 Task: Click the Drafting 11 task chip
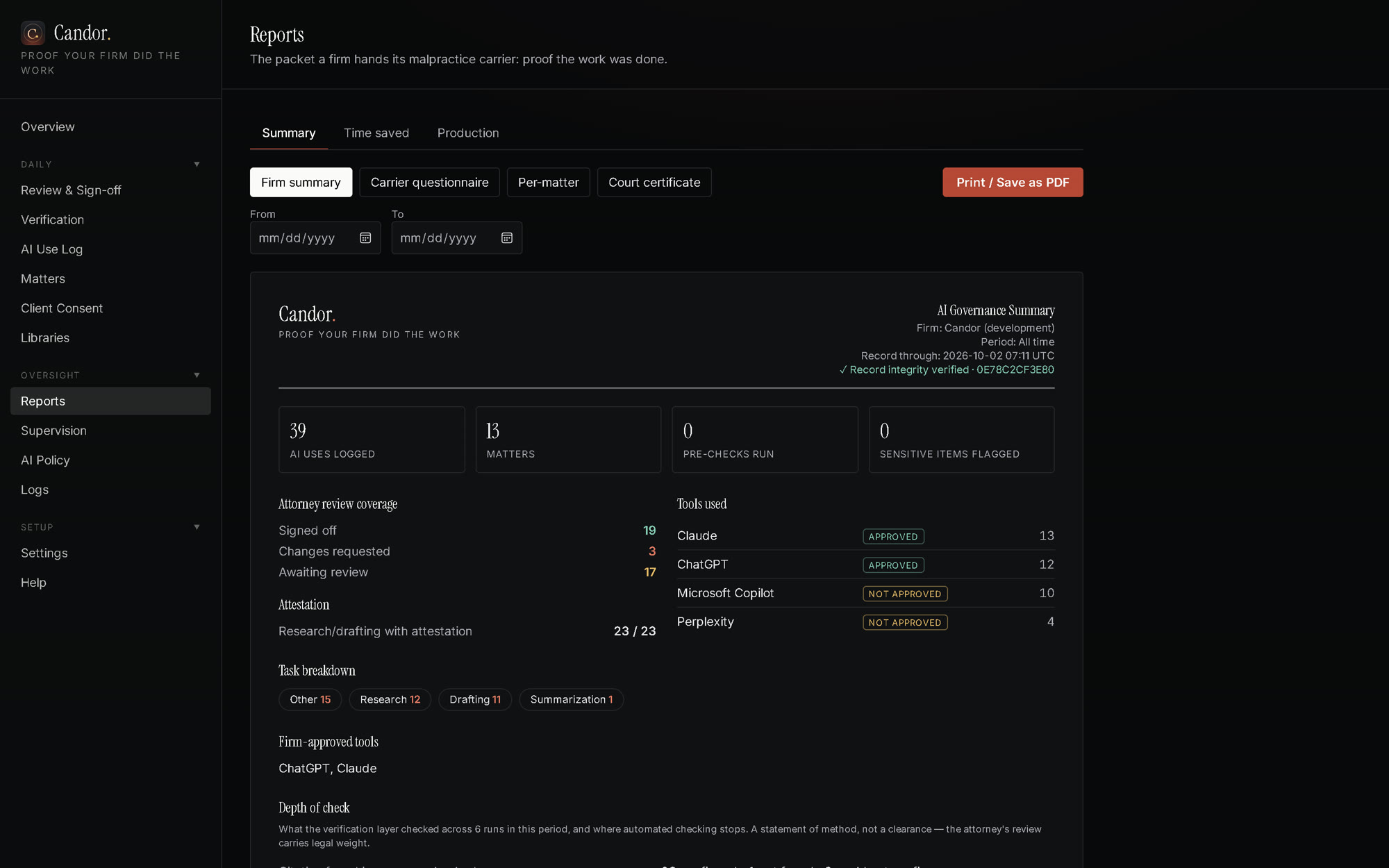[475, 700]
